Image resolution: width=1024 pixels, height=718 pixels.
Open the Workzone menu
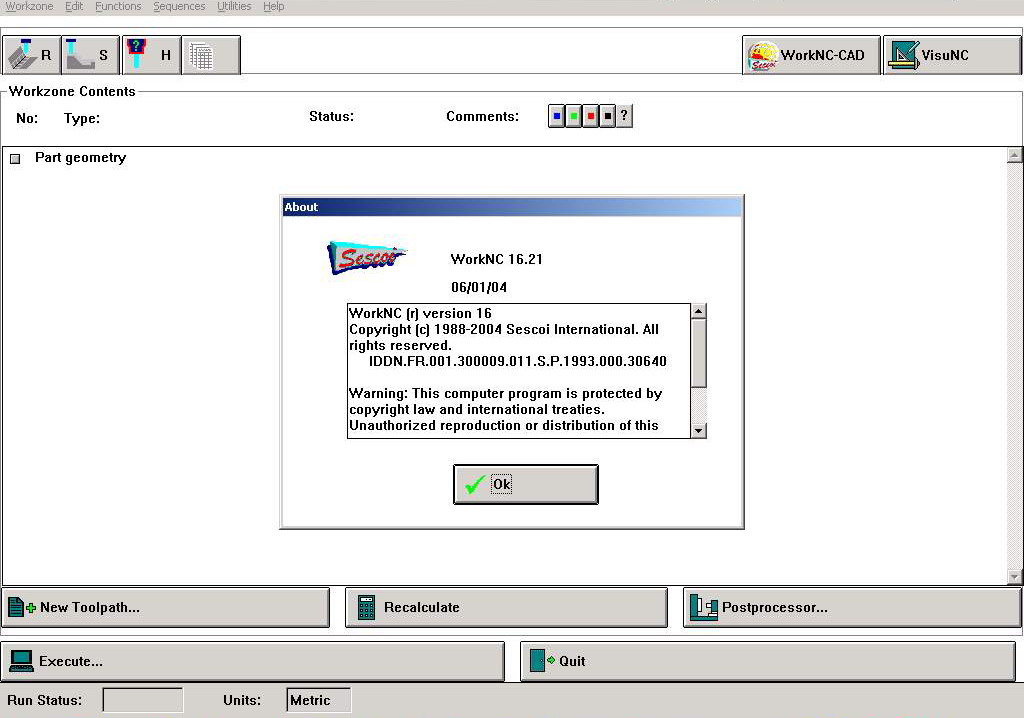tap(29, 6)
